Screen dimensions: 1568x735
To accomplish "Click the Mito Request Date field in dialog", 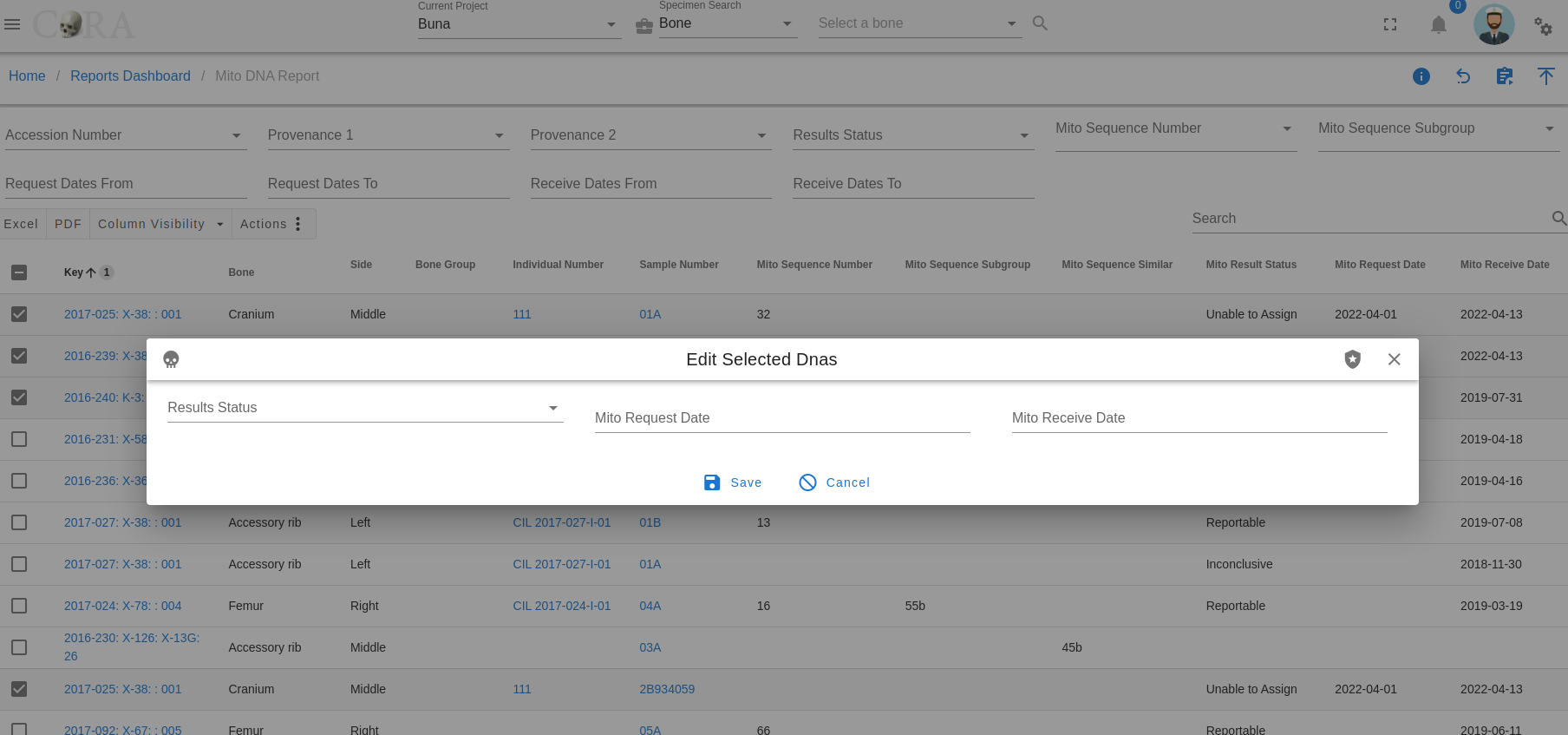I will coord(782,418).
